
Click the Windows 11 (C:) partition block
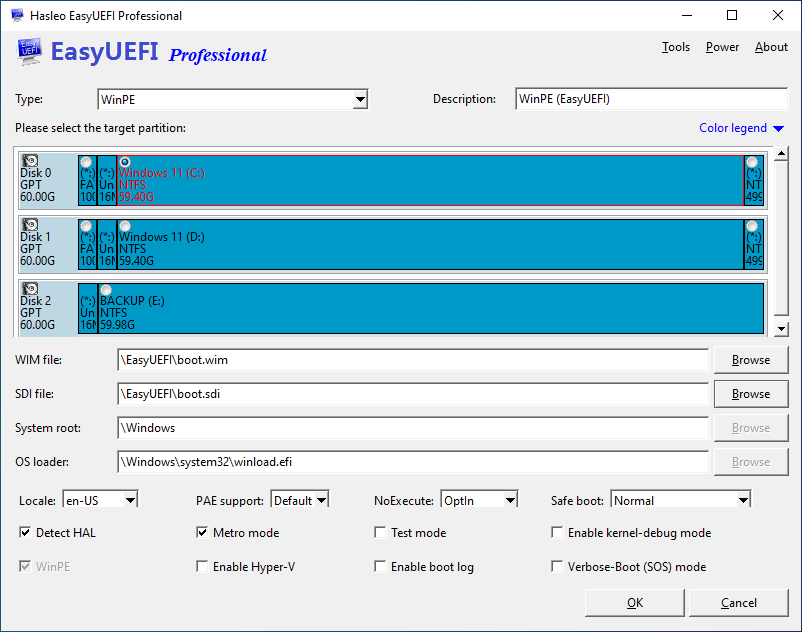tap(430, 180)
